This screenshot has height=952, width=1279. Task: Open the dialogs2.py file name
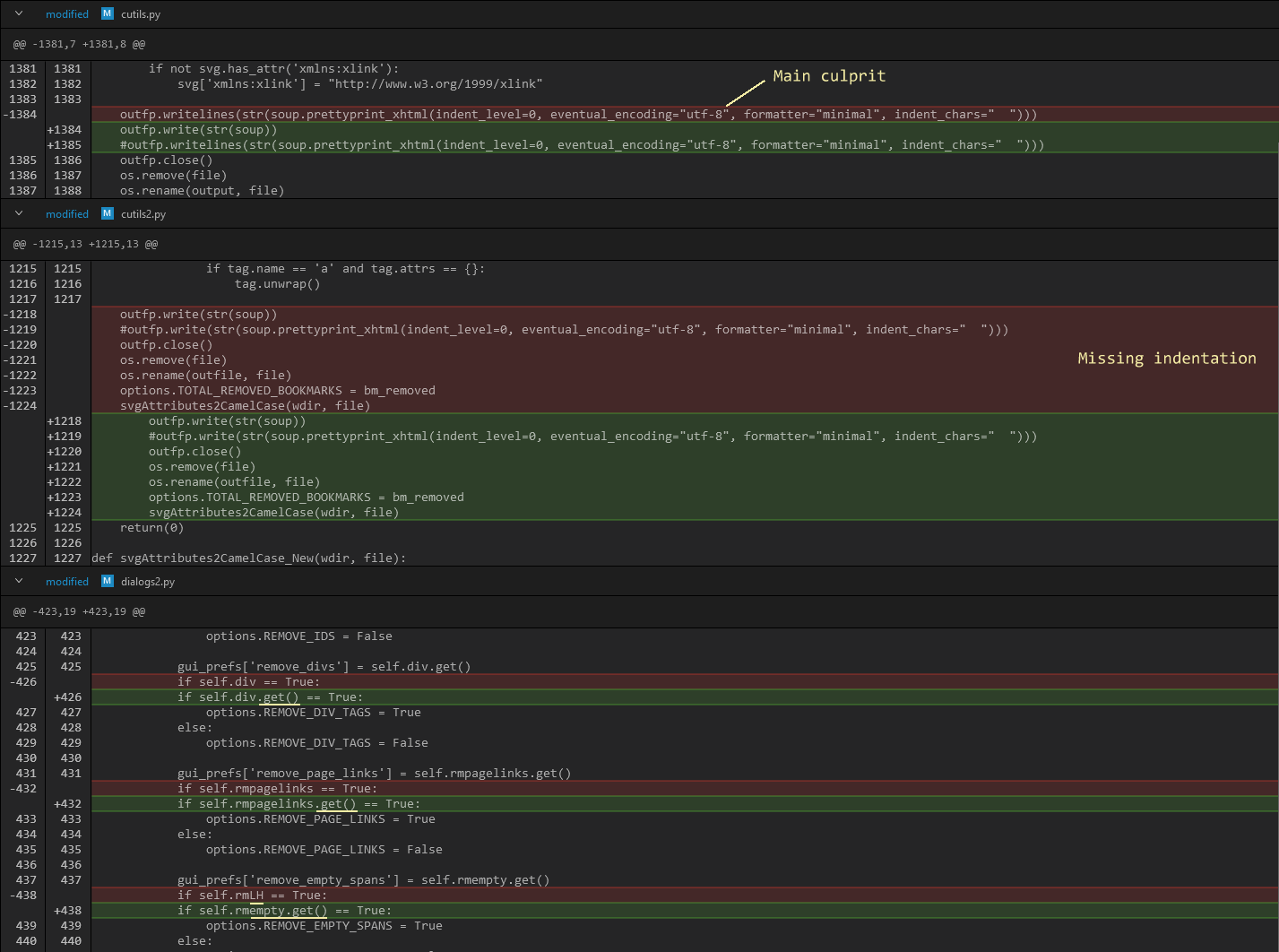pyautogui.click(x=148, y=582)
